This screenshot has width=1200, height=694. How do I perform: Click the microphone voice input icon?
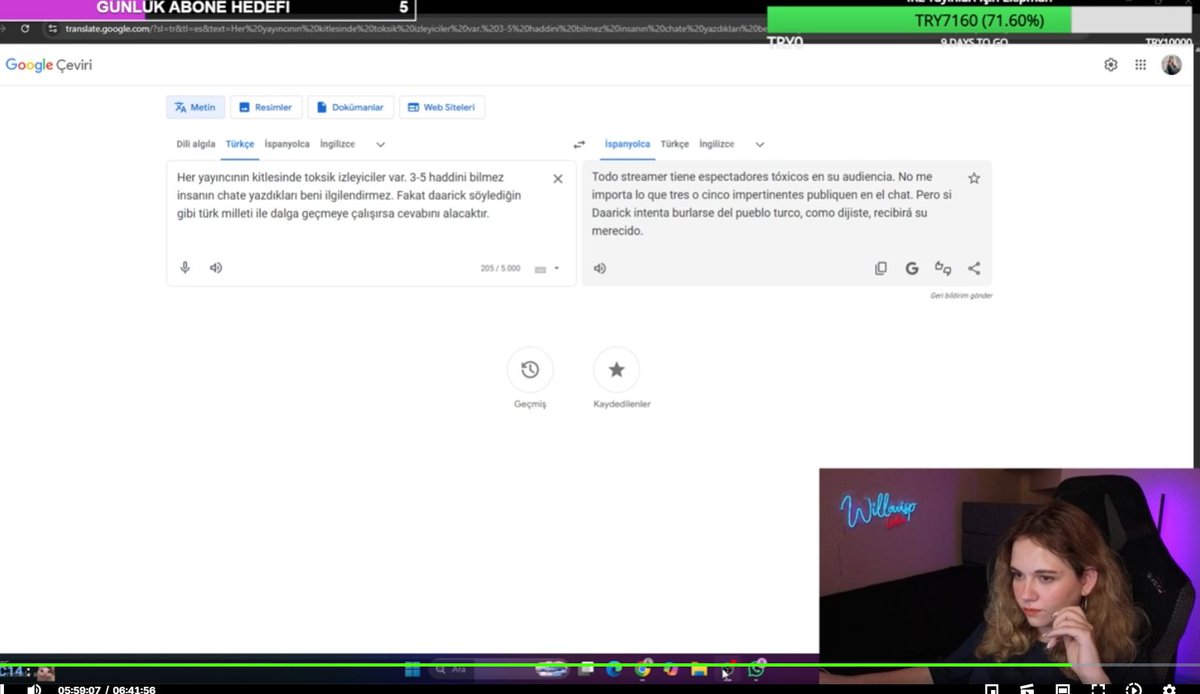pyautogui.click(x=185, y=268)
